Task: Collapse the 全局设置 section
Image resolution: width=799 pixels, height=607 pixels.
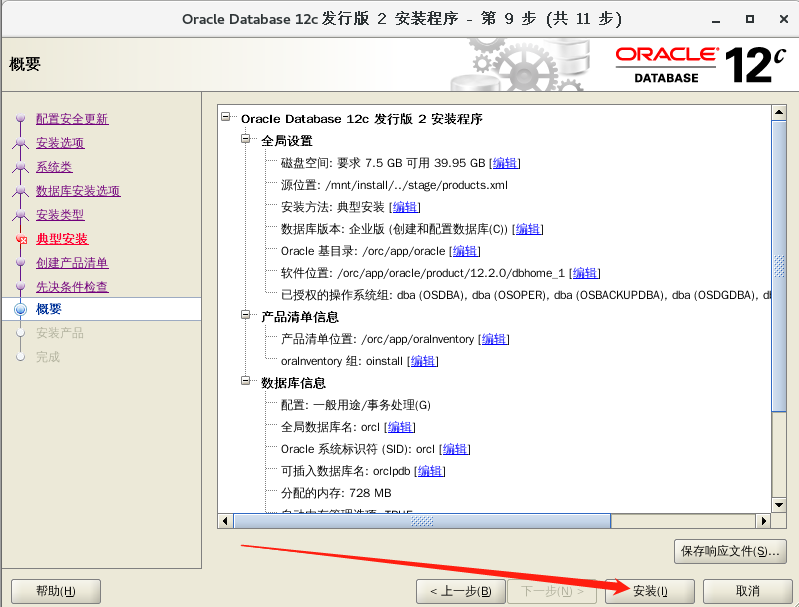Action: click(246, 139)
